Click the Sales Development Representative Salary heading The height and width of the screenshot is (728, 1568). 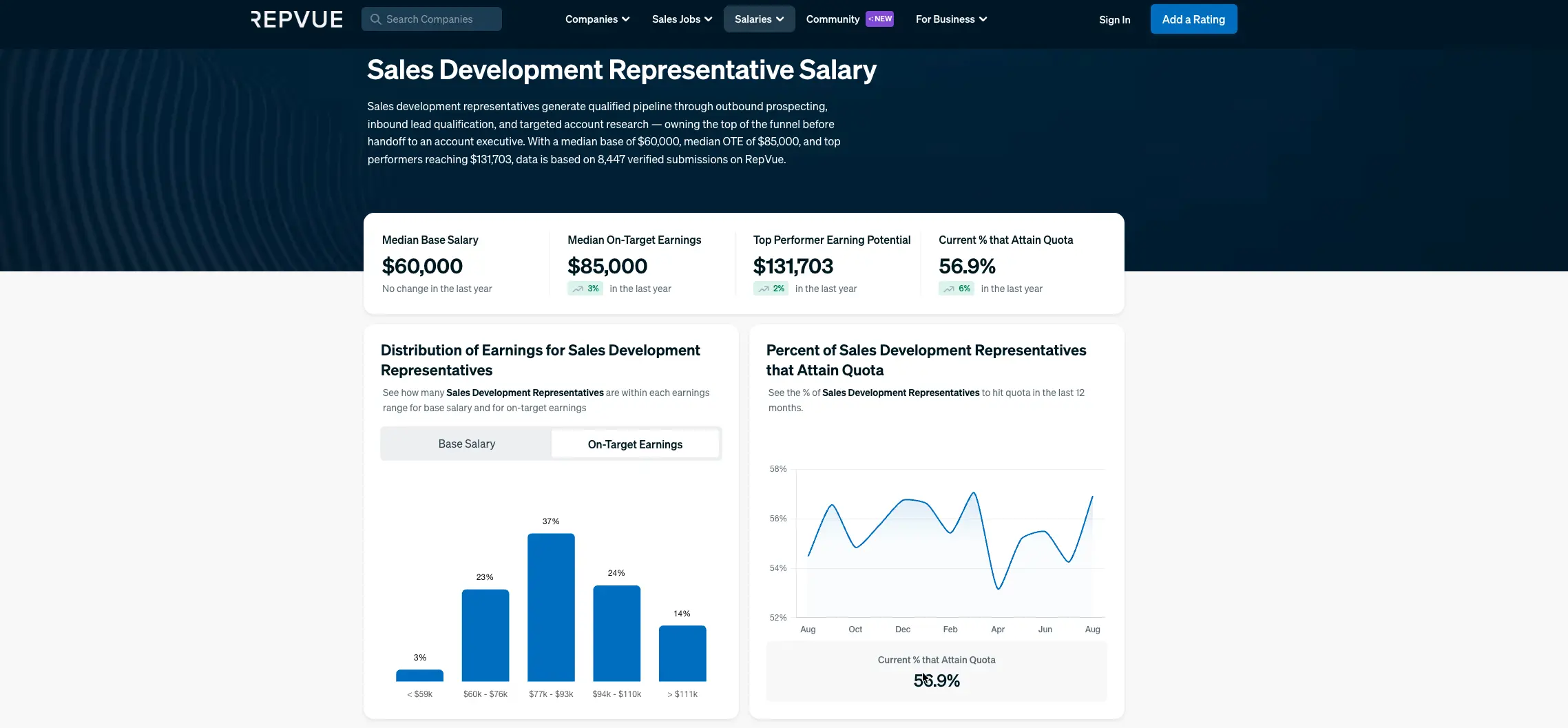pos(622,70)
